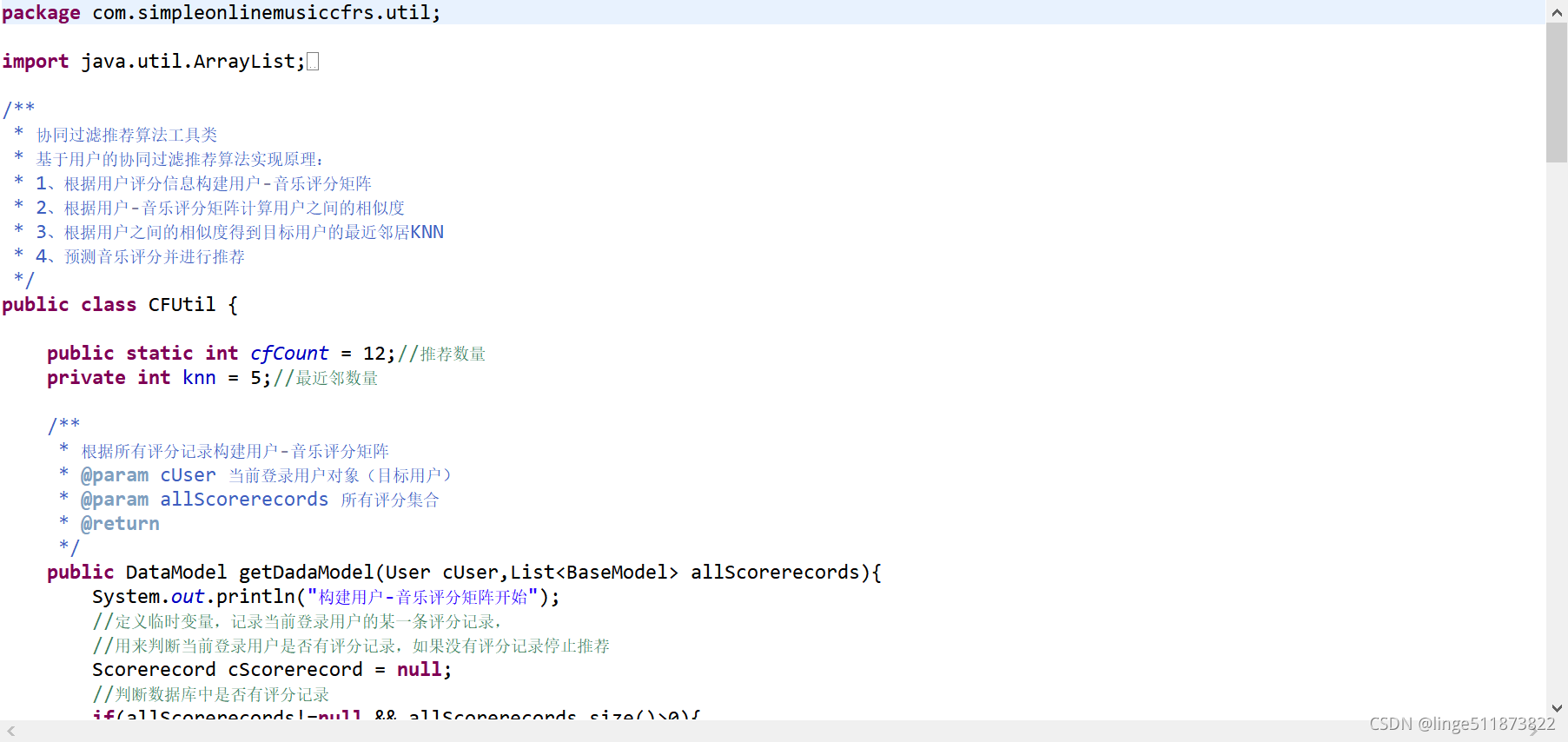The height and width of the screenshot is (742, 1568).
Task: Click the cfCount field name
Action: click(289, 354)
